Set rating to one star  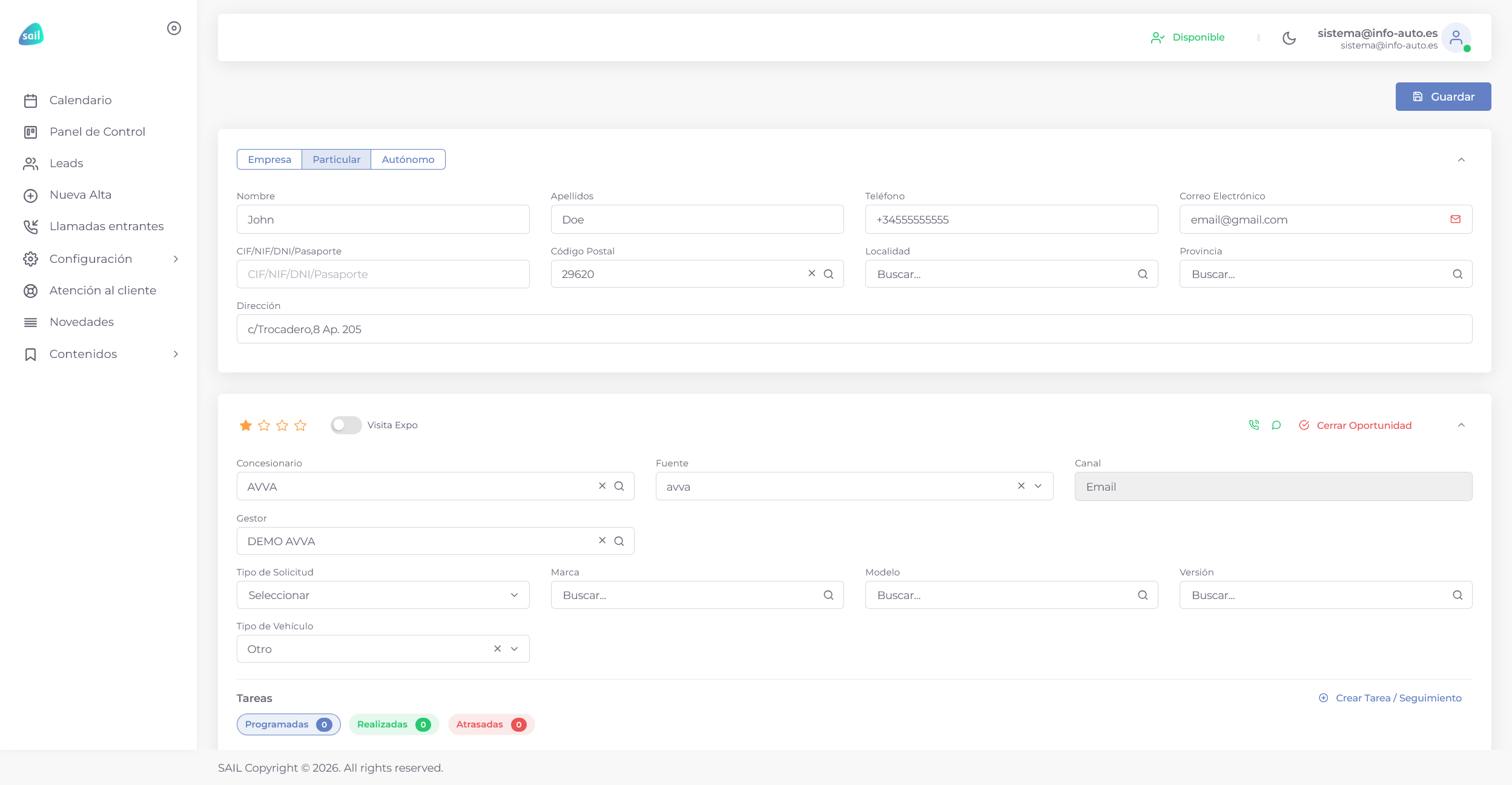246,425
